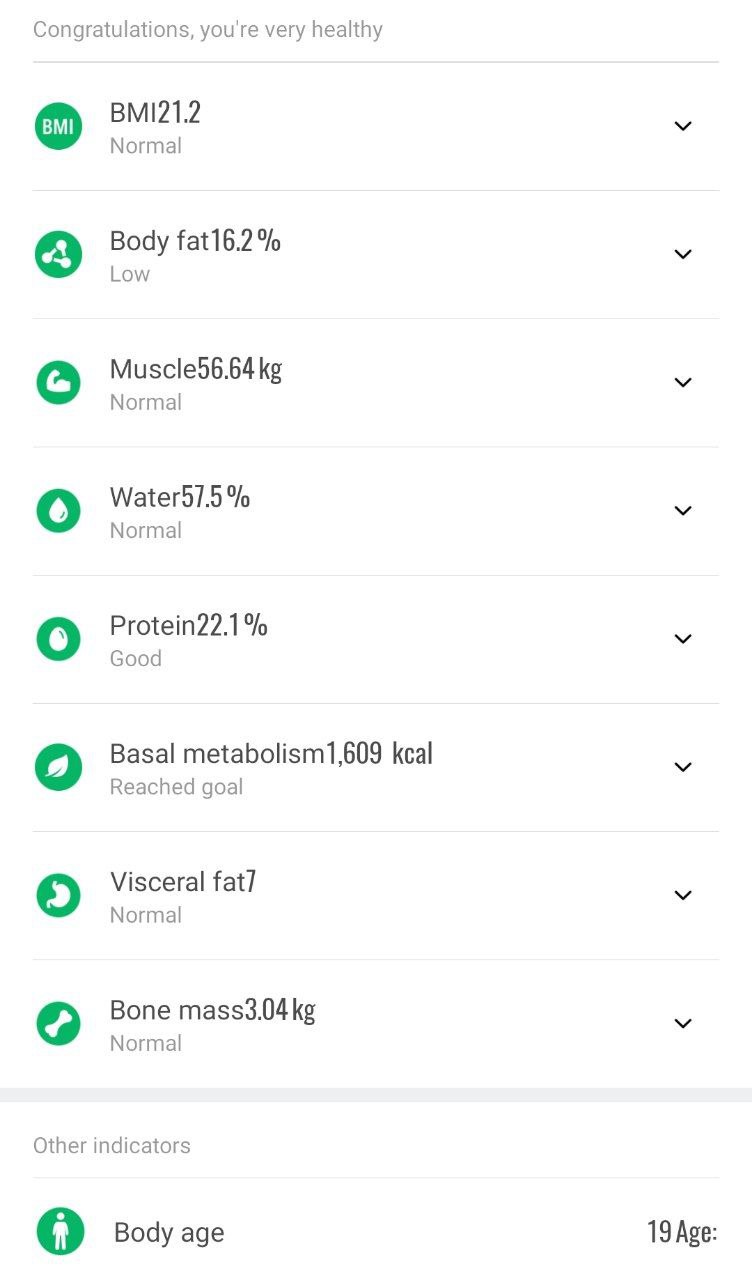
Task: Expand the BMI details chevron
Action: [x=683, y=126]
